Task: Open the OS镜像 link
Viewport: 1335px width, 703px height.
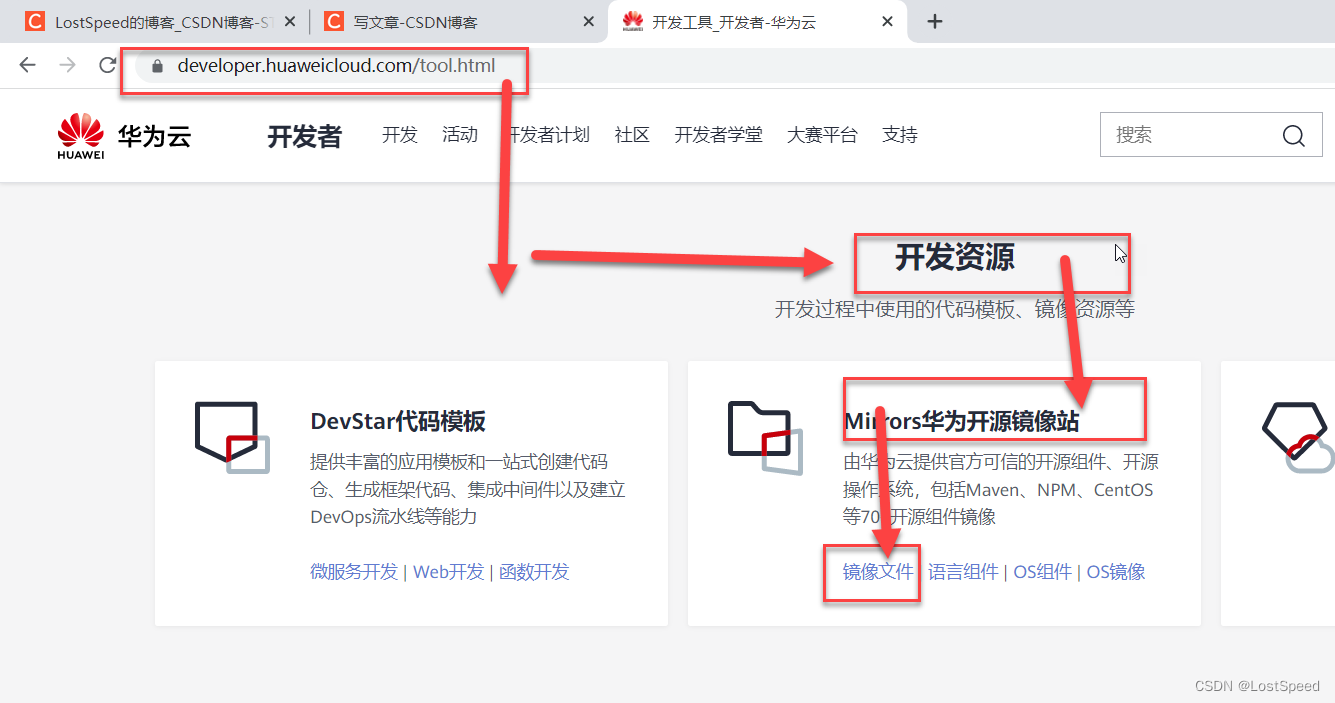Action: (x=1116, y=571)
